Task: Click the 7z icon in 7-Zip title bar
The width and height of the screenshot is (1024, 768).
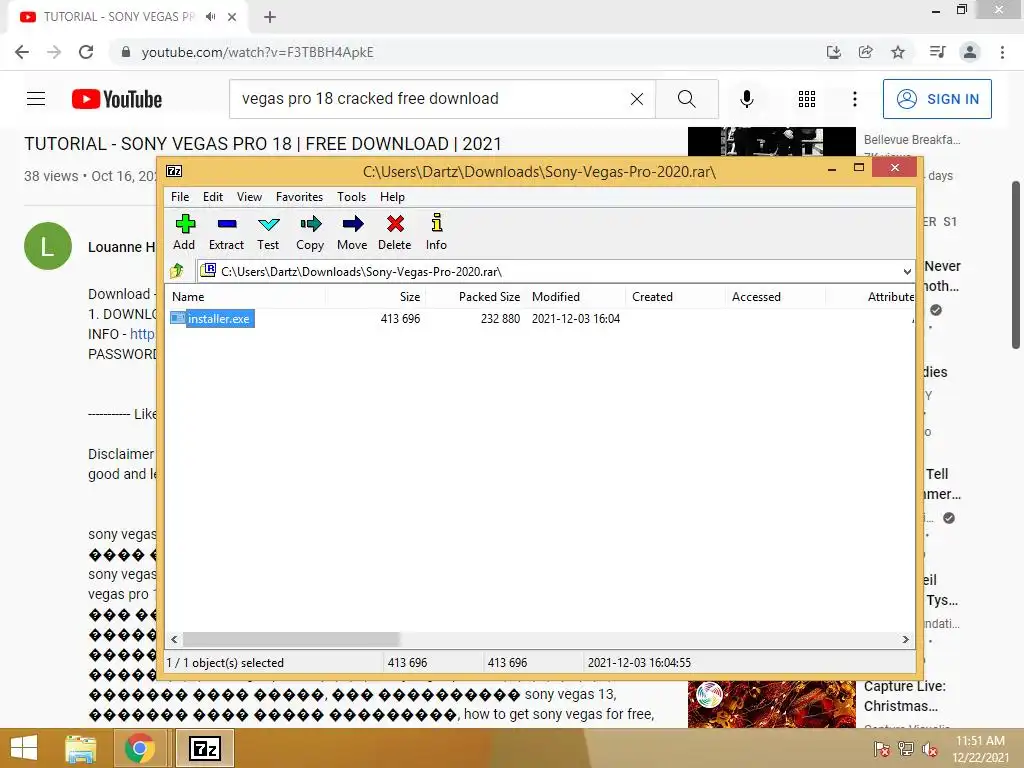Action: coord(174,171)
